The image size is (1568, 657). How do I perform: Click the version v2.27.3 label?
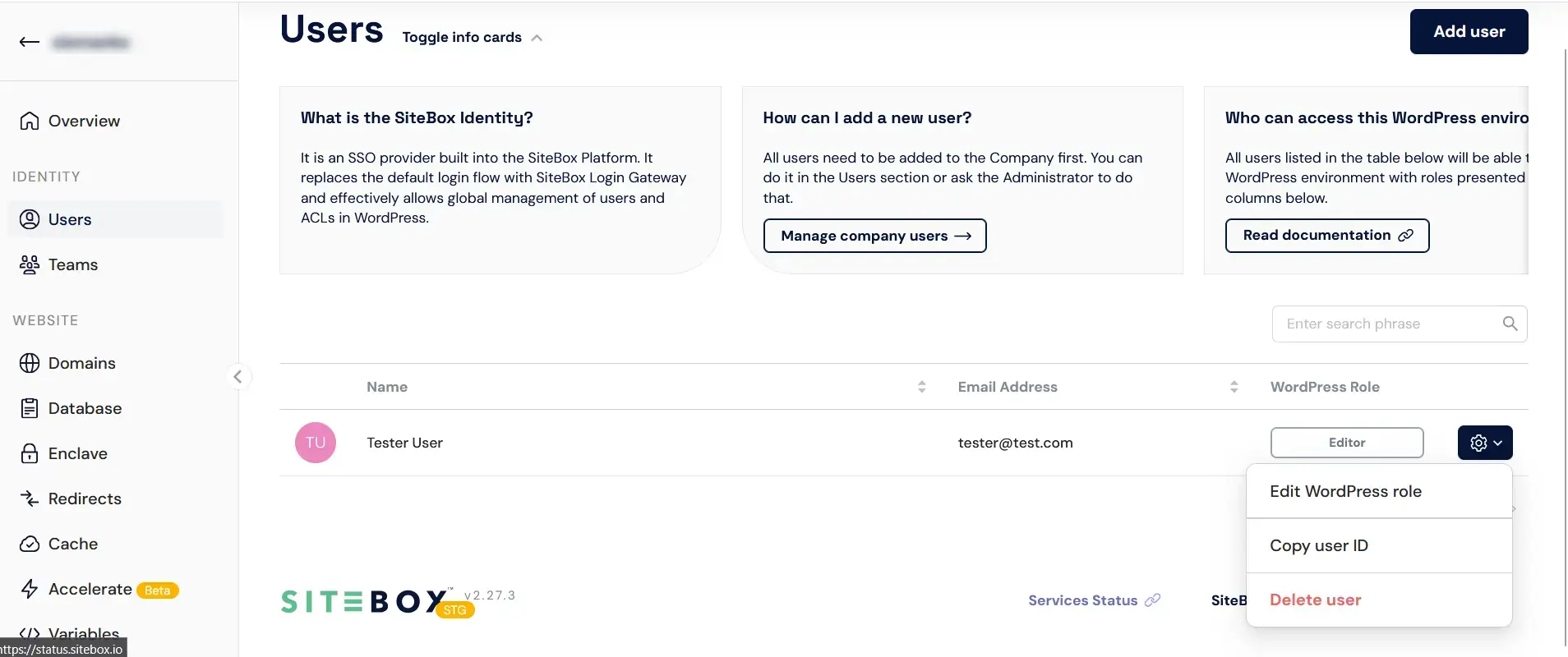pyautogui.click(x=490, y=595)
